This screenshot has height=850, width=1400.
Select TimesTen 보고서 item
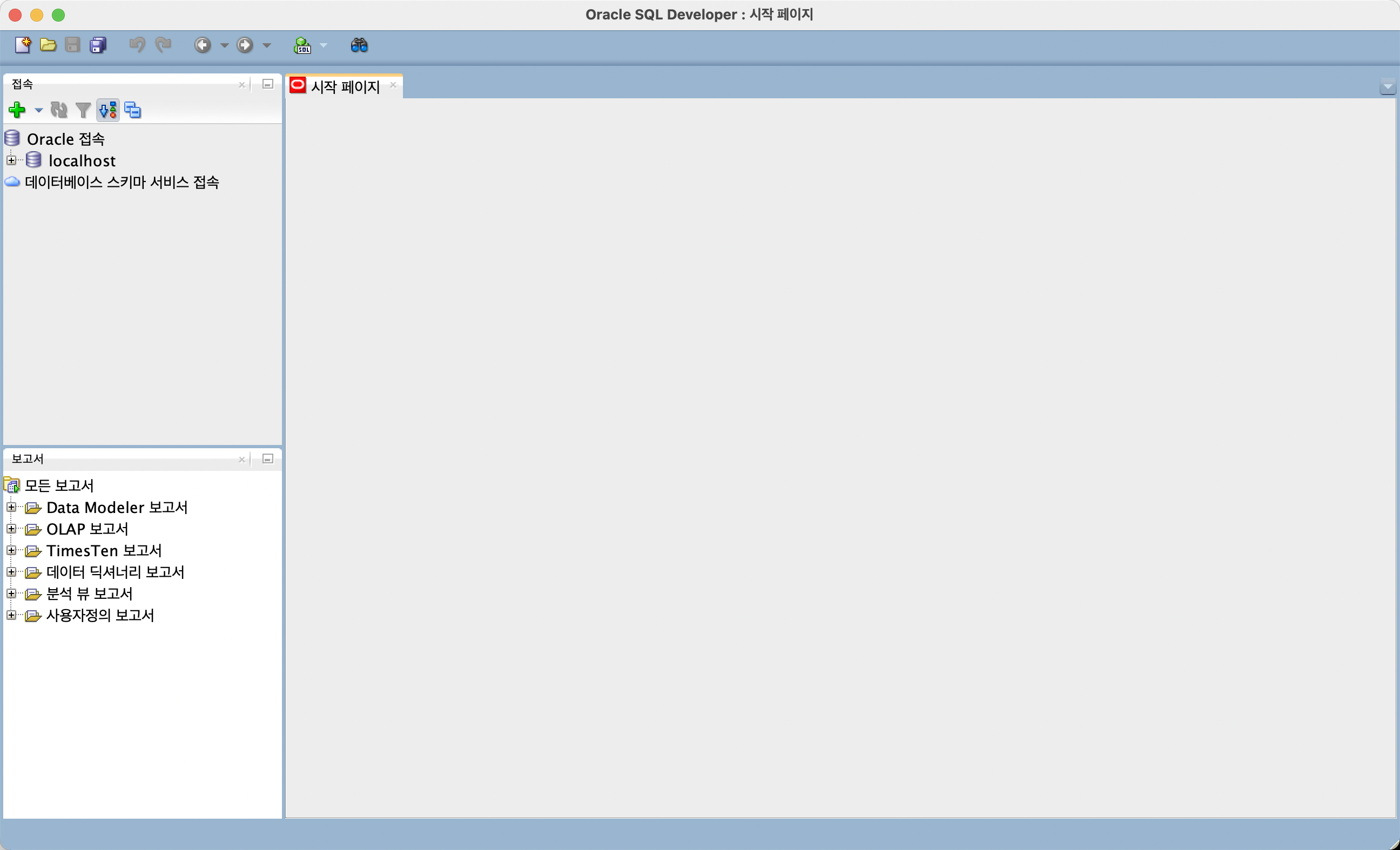click(104, 550)
